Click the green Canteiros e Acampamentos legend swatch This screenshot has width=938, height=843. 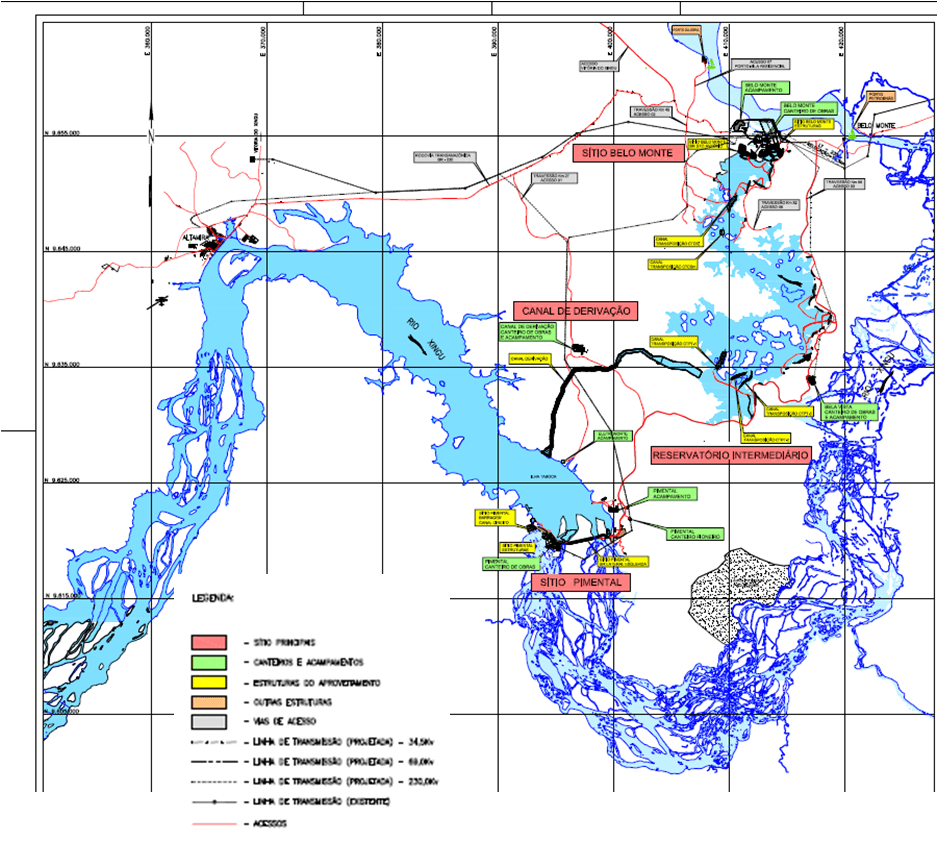click(209, 662)
